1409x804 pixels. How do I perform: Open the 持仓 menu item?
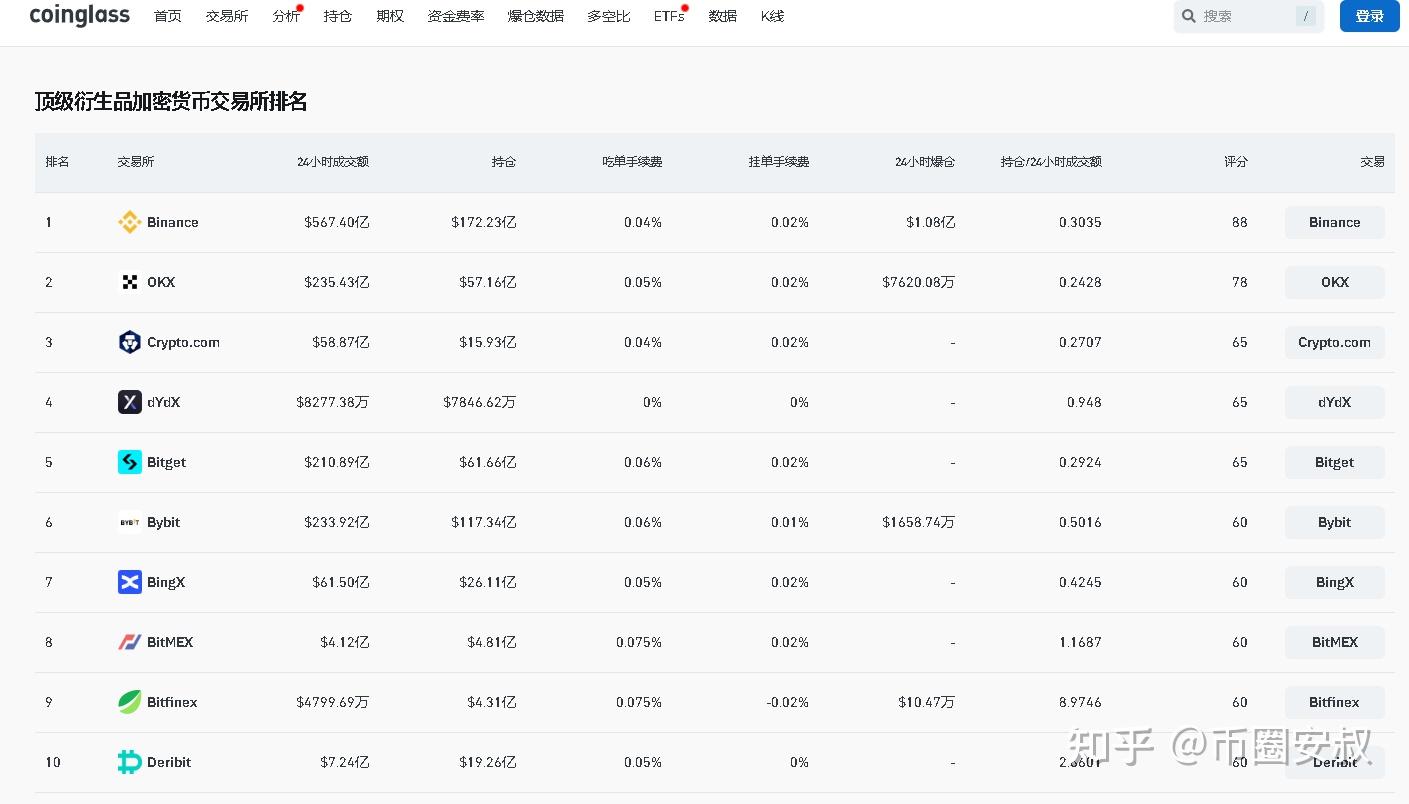(338, 16)
